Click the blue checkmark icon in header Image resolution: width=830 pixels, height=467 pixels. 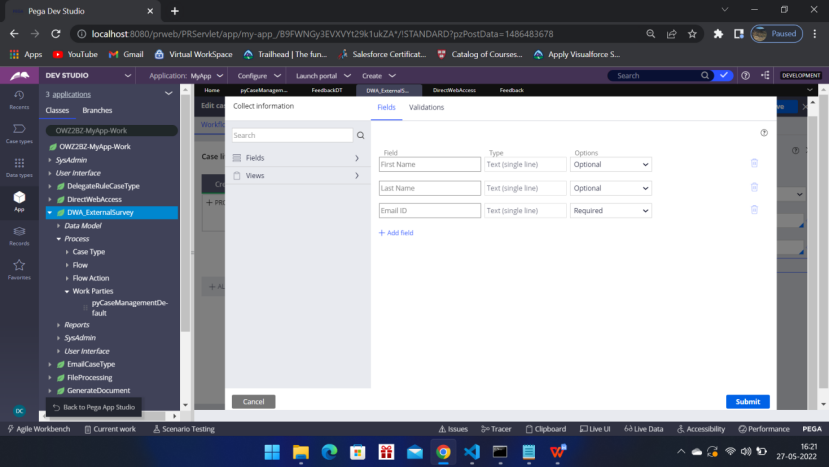723,76
